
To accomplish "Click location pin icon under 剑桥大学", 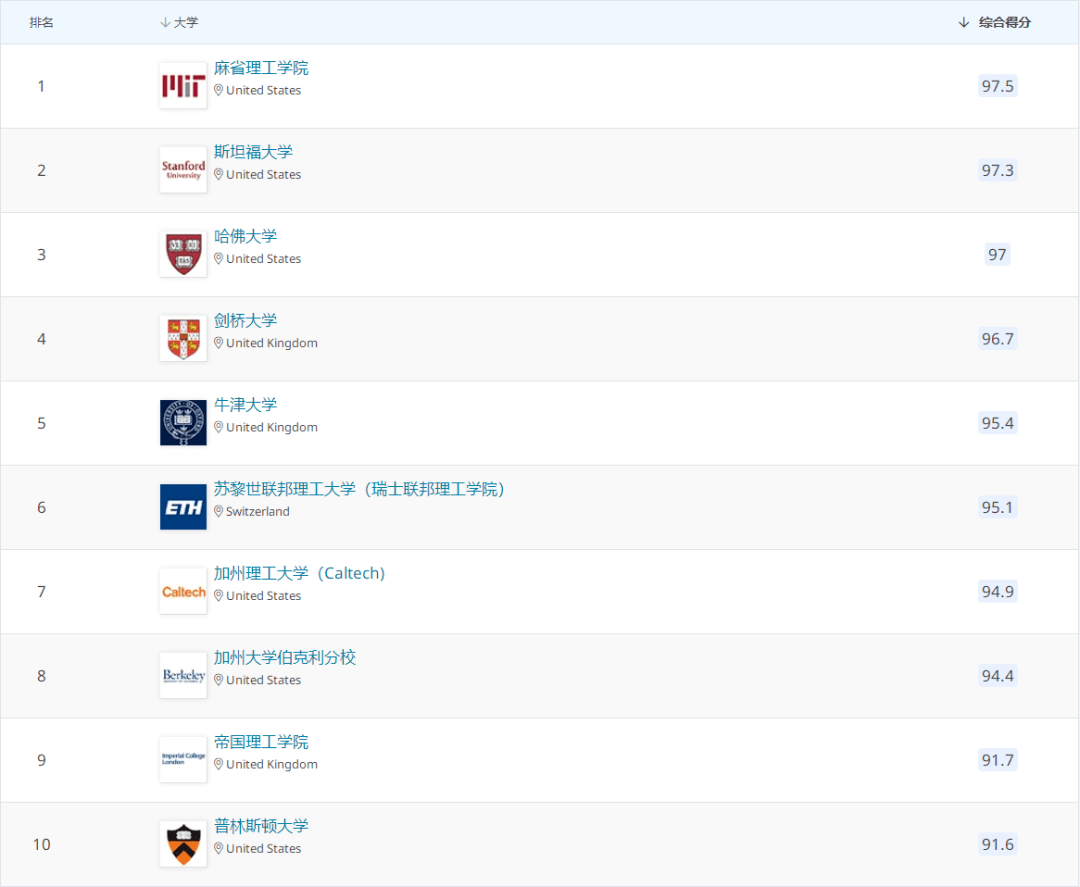I will point(218,343).
